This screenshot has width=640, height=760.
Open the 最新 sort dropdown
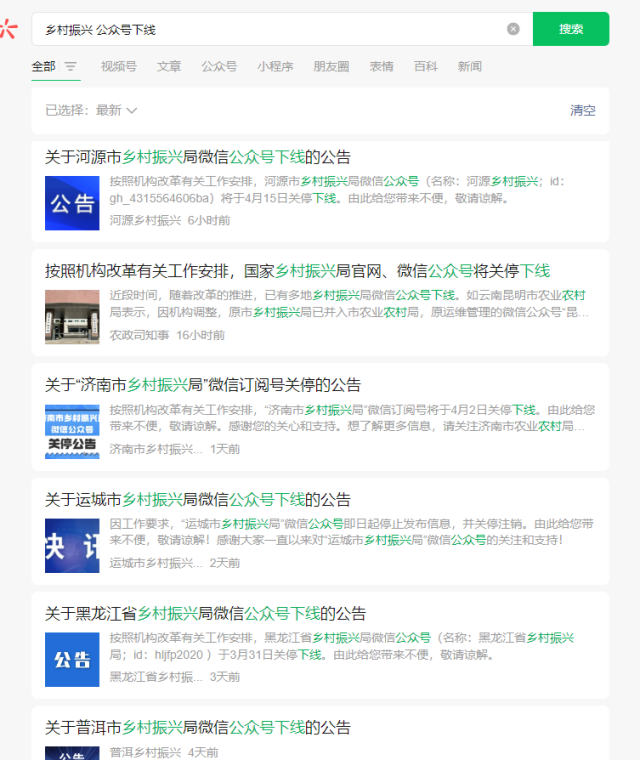coord(116,110)
